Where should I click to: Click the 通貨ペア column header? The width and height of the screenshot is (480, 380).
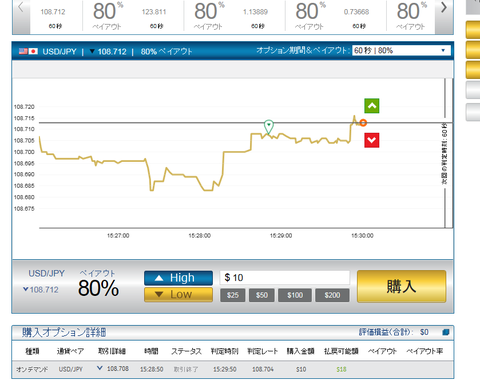tap(70, 351)
